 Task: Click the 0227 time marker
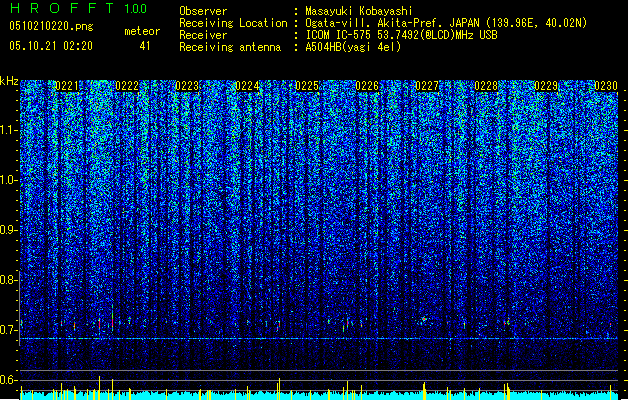(427, 86)
